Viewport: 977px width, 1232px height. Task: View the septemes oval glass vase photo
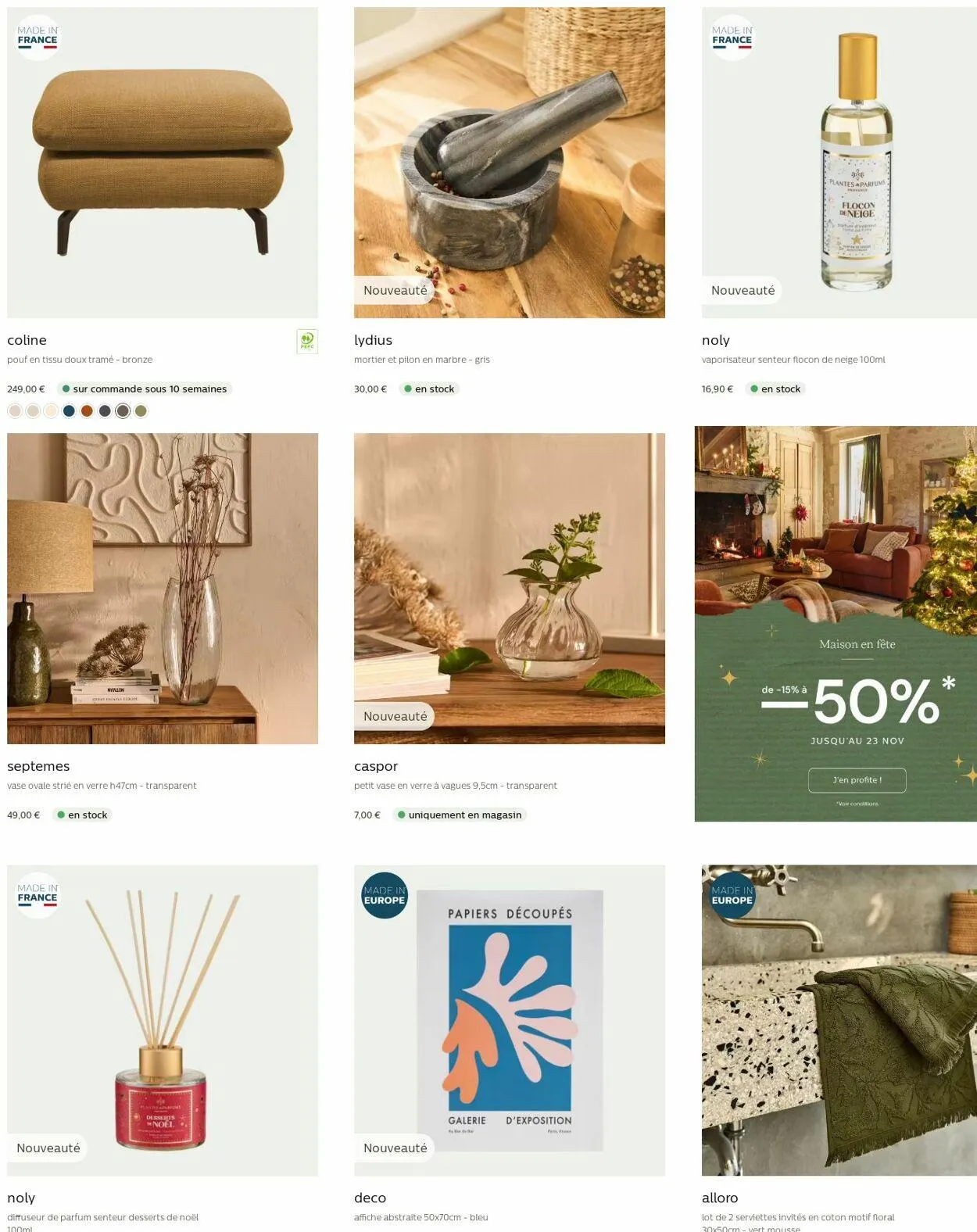[163, 589]
